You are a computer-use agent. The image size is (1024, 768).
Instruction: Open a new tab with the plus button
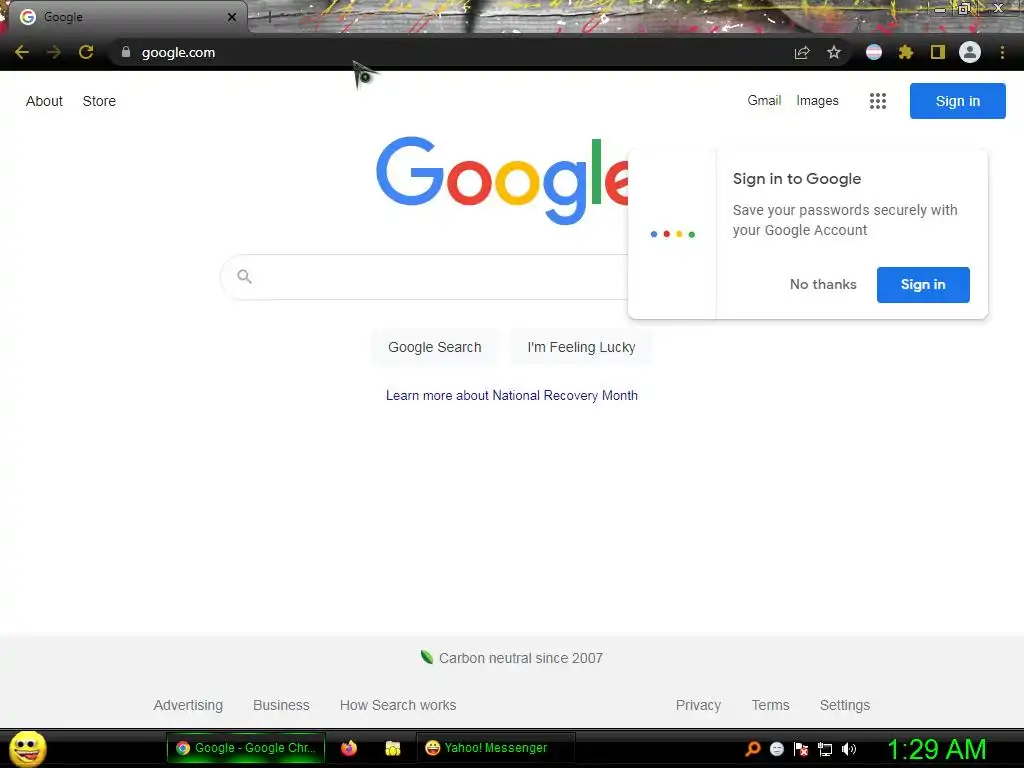270,18
